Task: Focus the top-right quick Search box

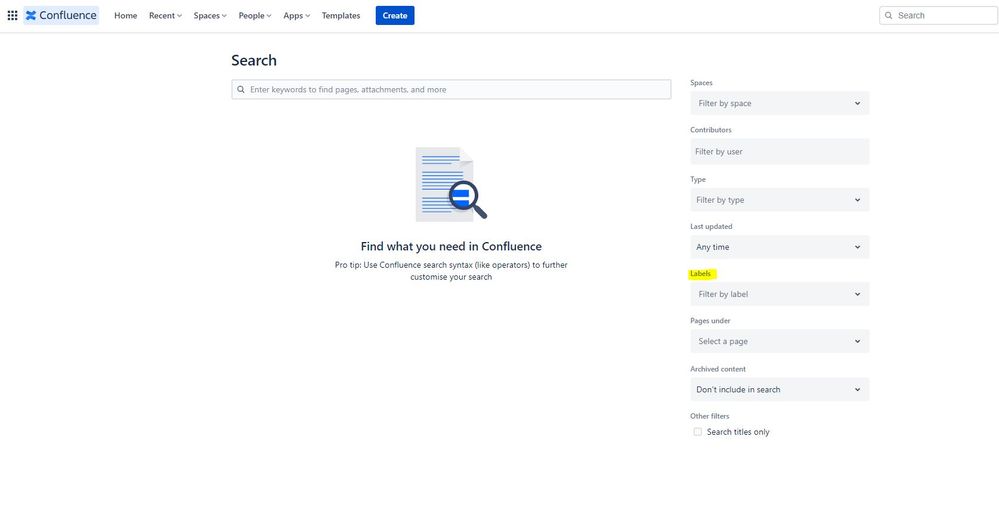Action: click(938, 15)
